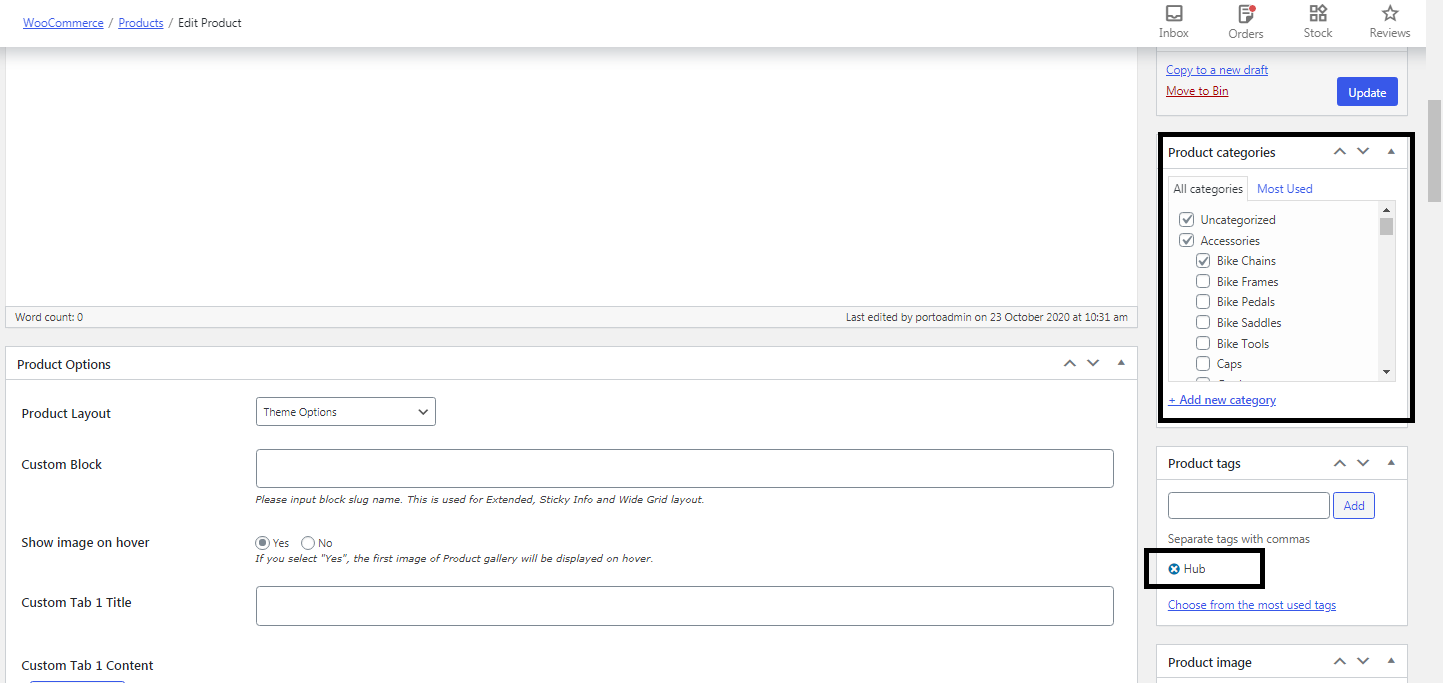Select Yes for Show image on hover

263,543
